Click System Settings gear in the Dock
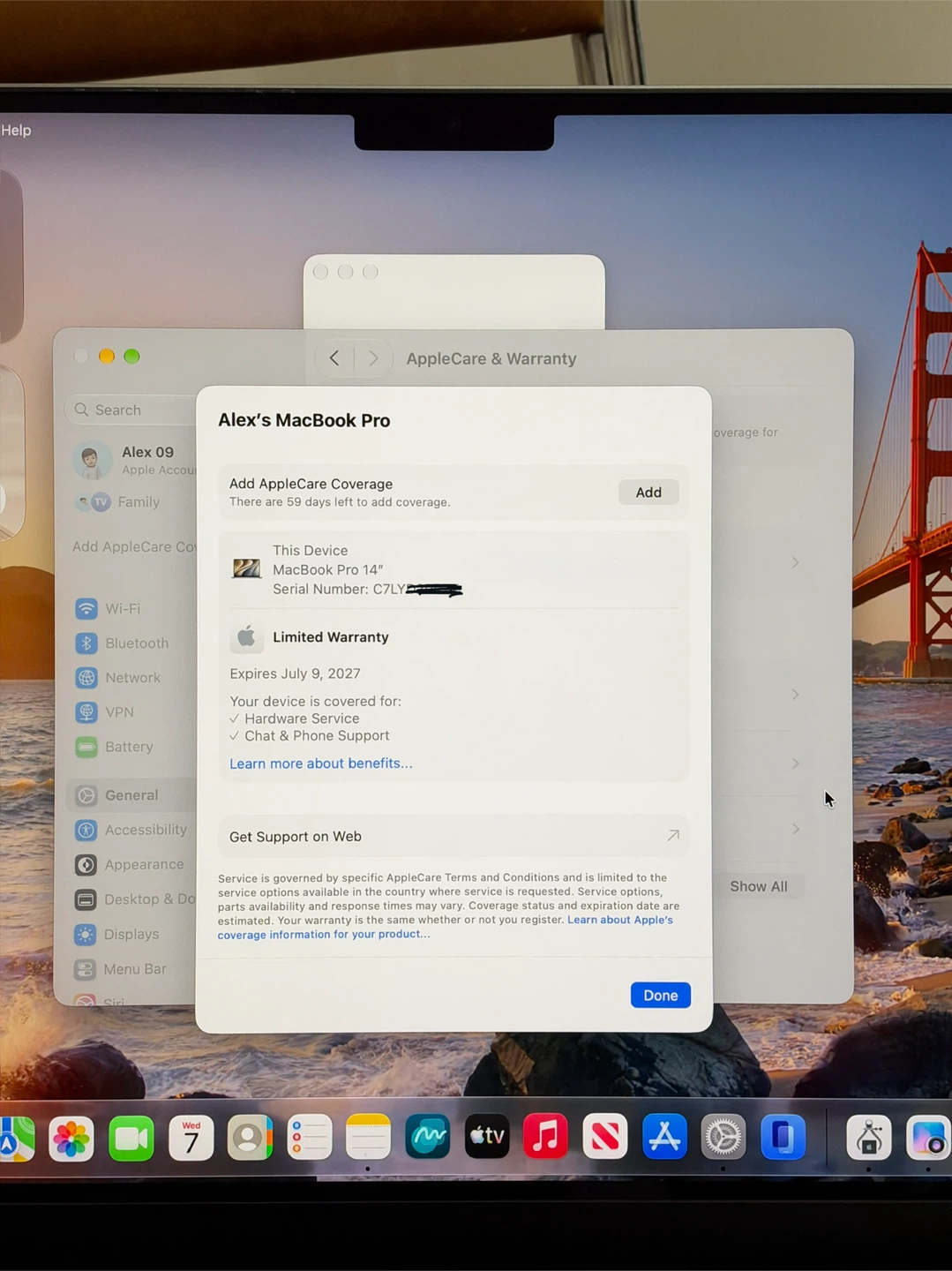This screenshot has height=1271, width=952. coord(723,1137)
